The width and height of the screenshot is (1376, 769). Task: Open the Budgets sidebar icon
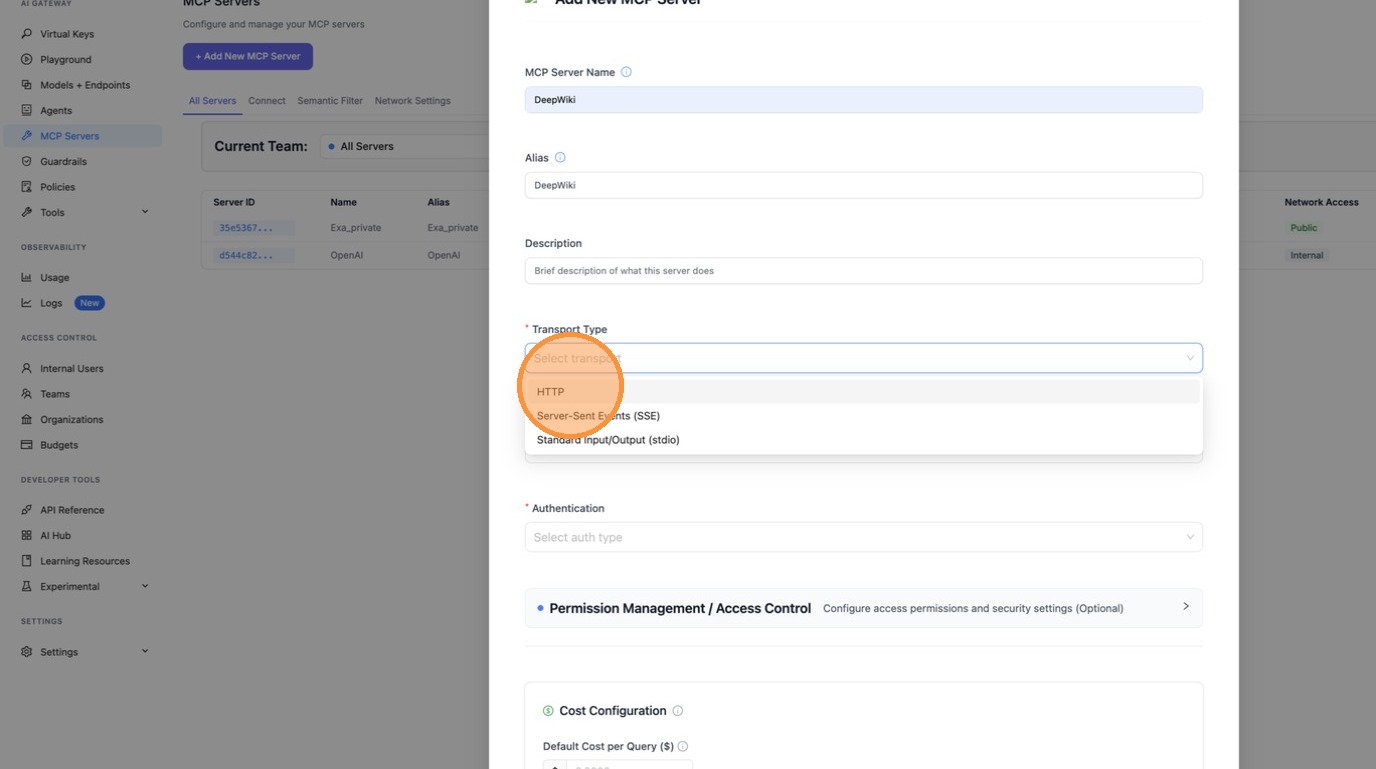27,445
